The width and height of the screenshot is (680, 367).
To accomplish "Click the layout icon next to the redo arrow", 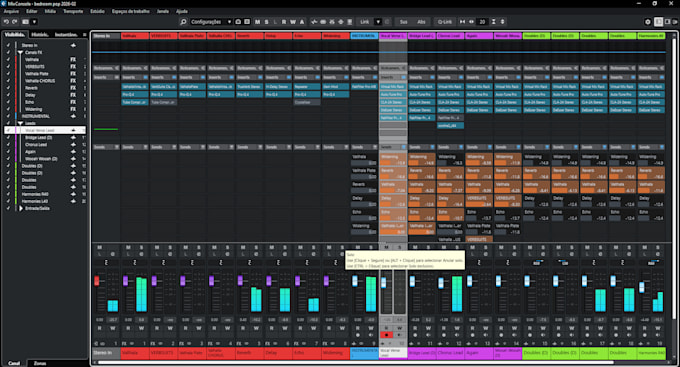I will (25, 22).
